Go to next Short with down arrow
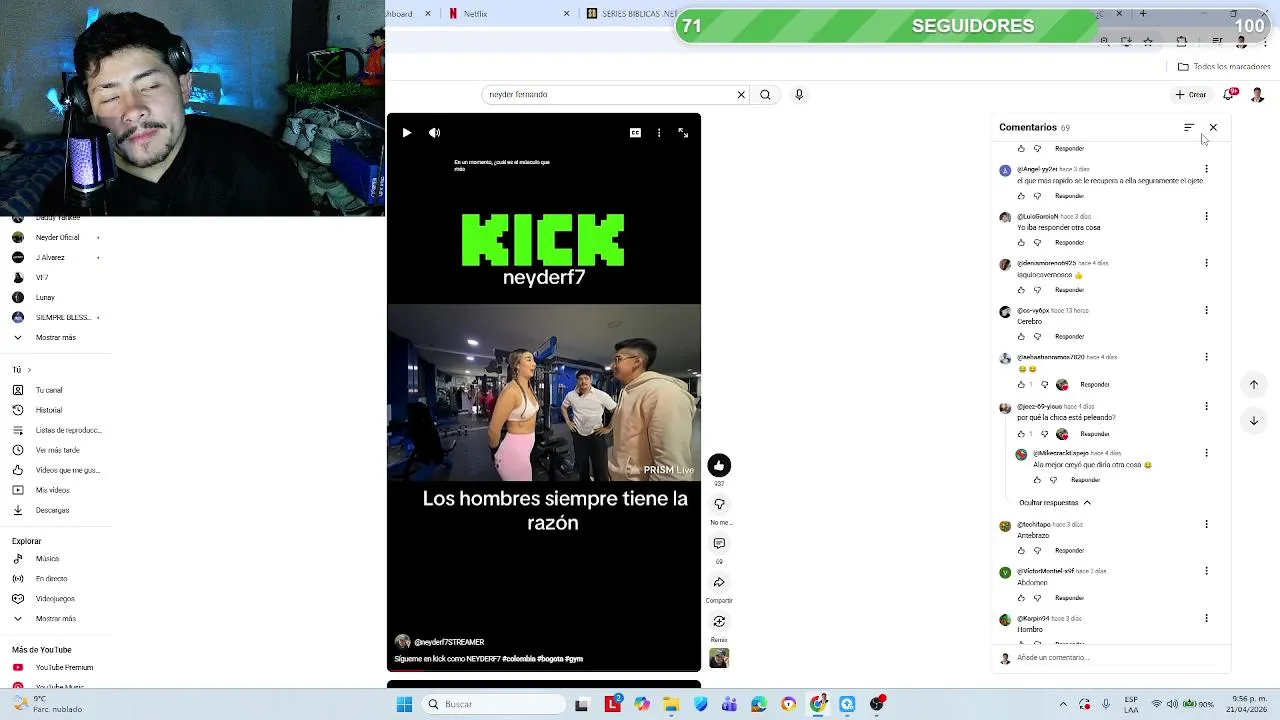The height and width of the screenshot is (720, 1280). (x=1254, y=420)
